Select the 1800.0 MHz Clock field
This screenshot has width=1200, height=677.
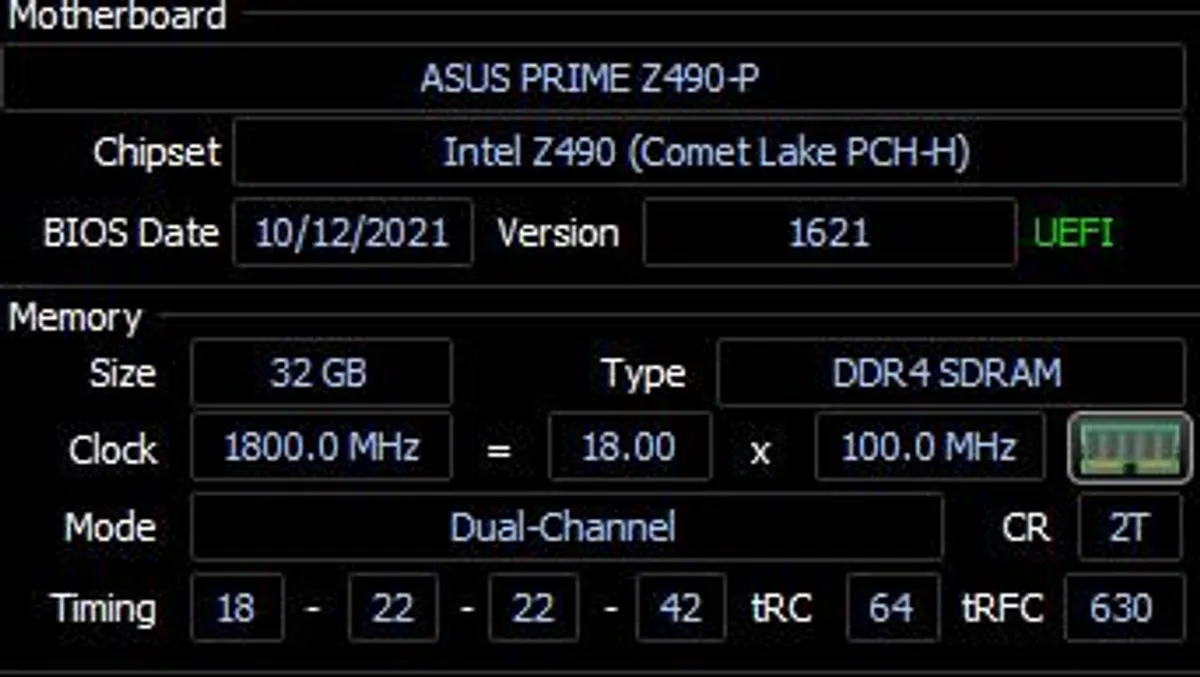pos(321,447)
